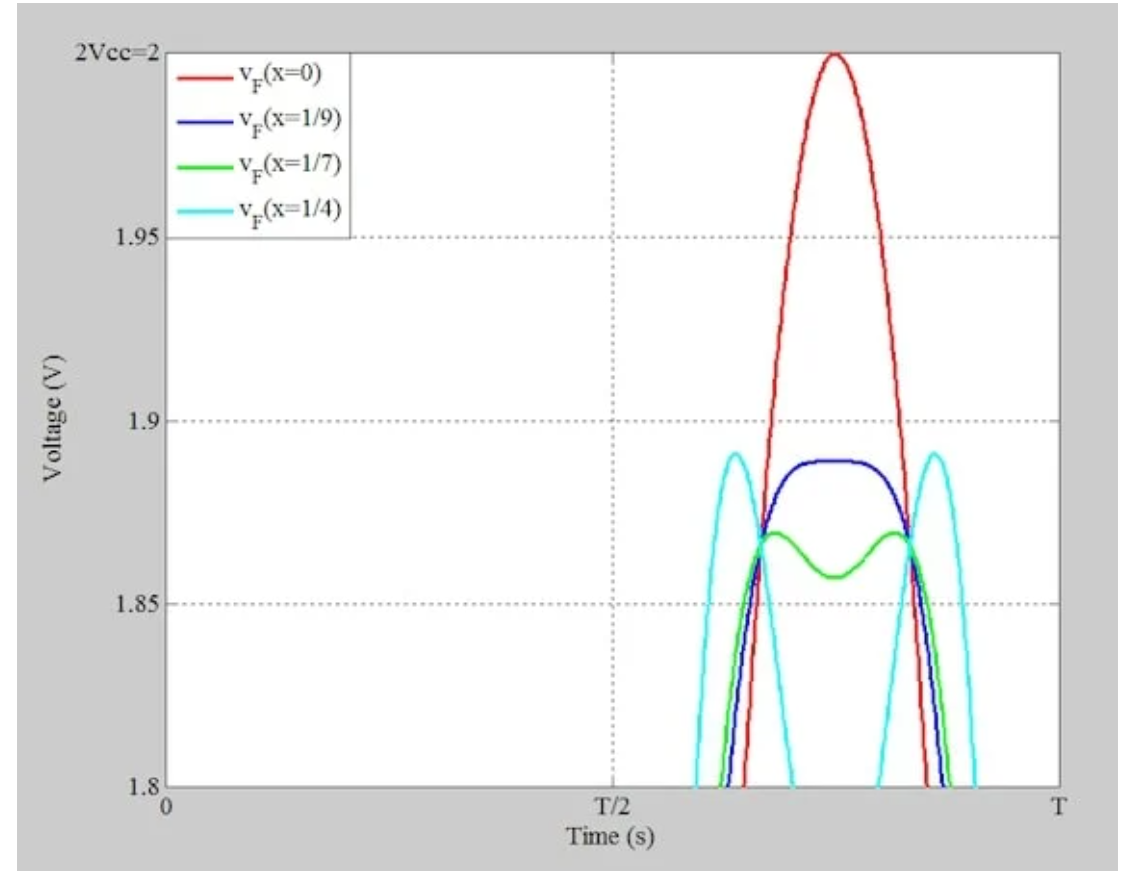Click the peak of the red curve
This screenshot has width=1134, height=877.
coord(835,54)
